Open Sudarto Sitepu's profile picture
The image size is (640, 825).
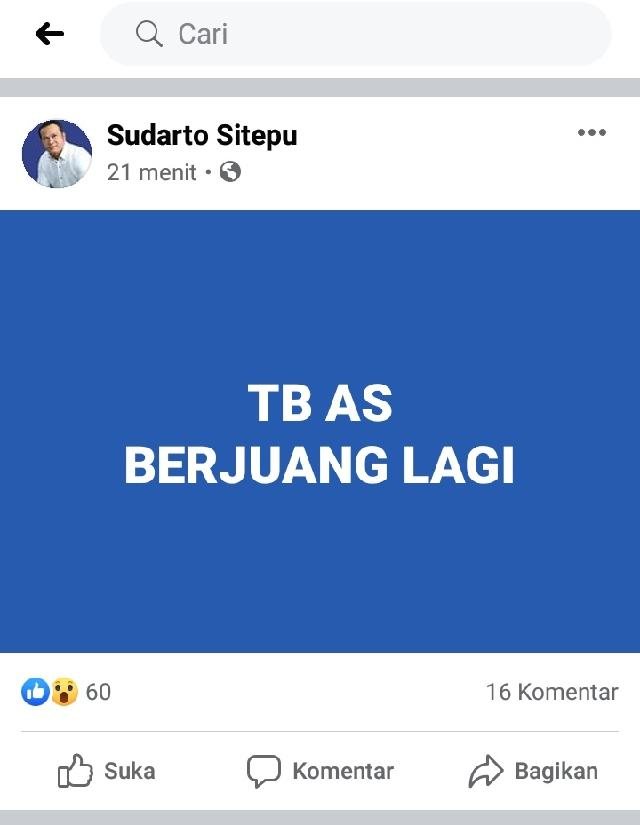tap(57, 154)
